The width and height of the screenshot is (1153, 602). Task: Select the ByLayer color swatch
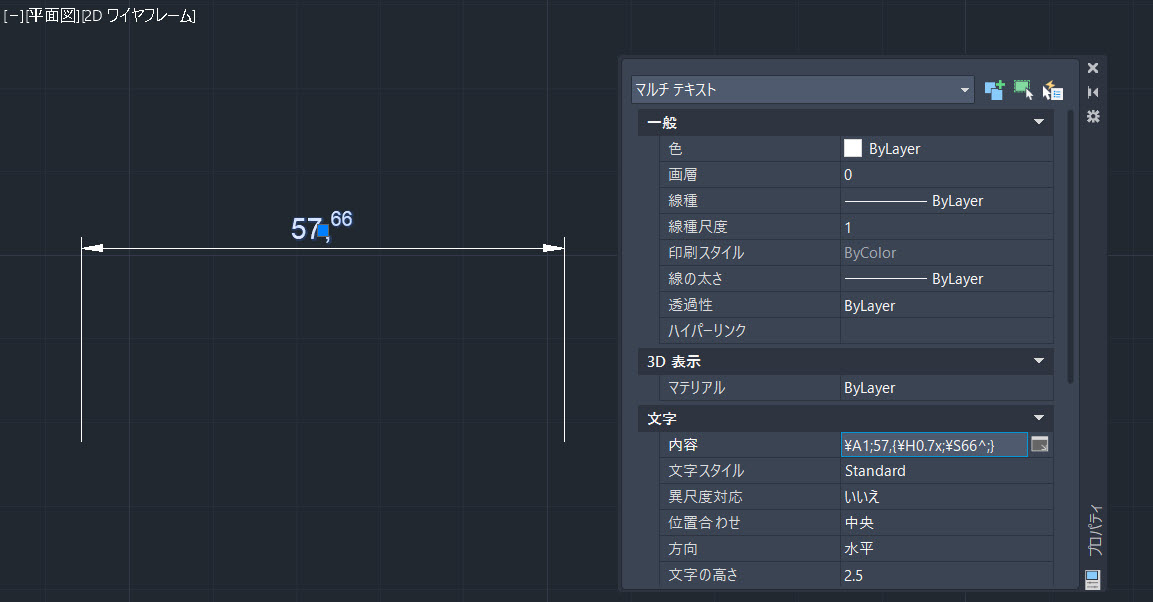point(852,148)
